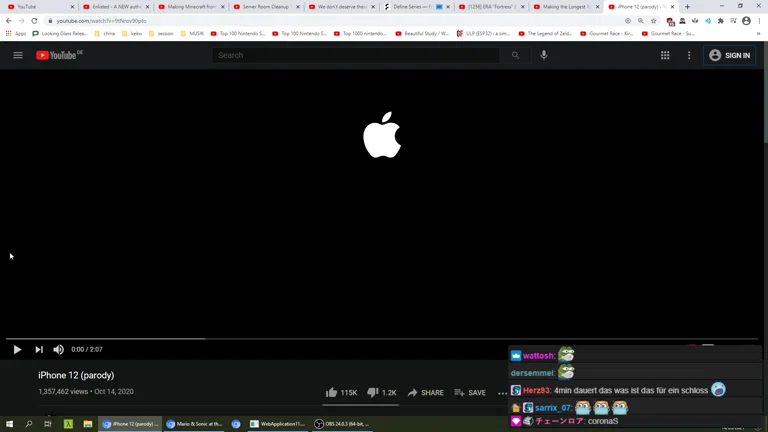
Task: Show more bookmarks overflow chevron
Action: (x=759, y=34)
